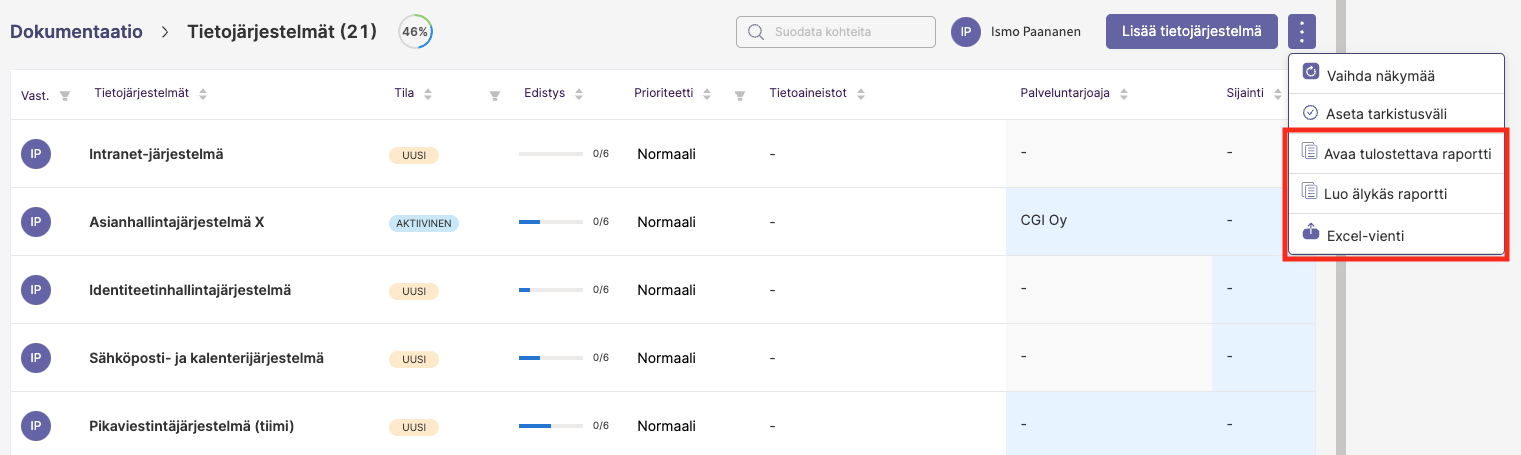
Task: Click the filter icon beside Prioriteetti column
Action: [x=740, y=96]
